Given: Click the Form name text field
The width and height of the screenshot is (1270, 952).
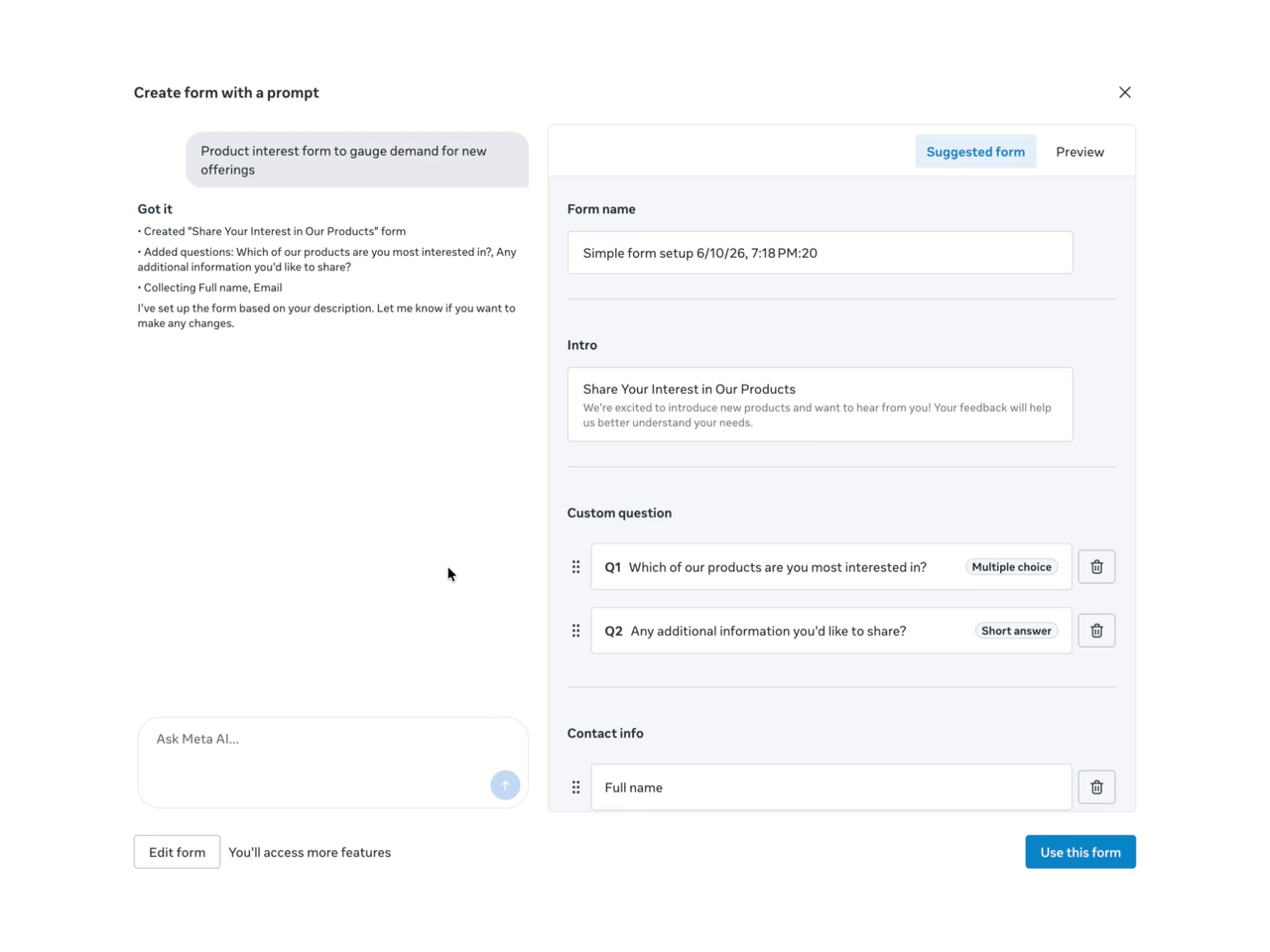Looking at the screenshot, I should (820, 253).
